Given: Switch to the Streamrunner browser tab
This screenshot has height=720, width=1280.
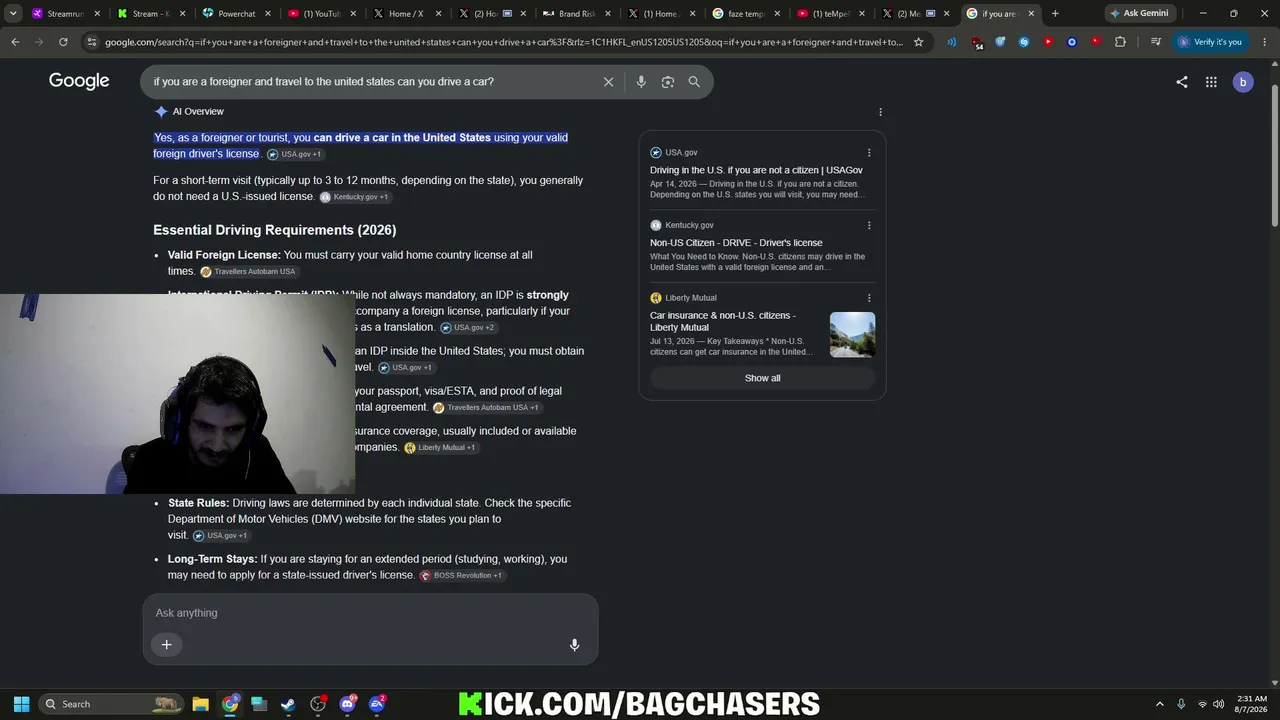Looking at the screenshot, I should pyautogui.click(x=64, y=14).
